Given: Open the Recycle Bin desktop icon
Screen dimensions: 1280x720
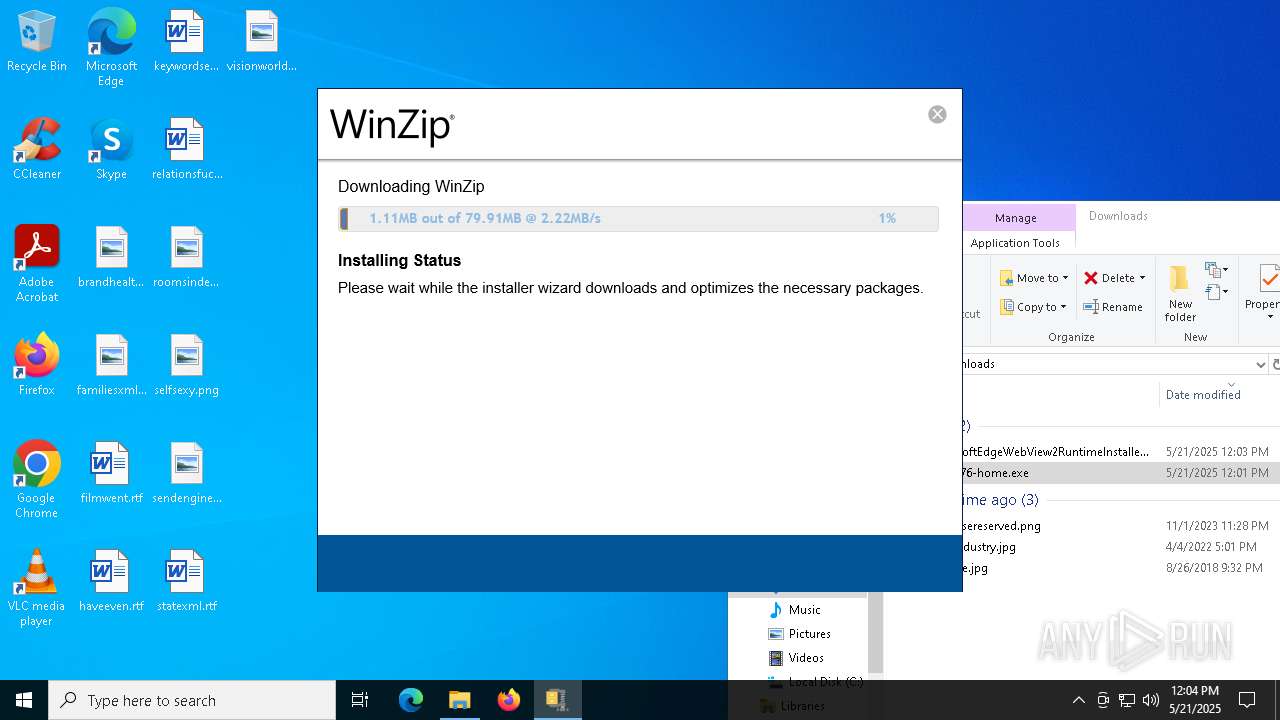Looking at the screenshot, I should click(37, 42).
